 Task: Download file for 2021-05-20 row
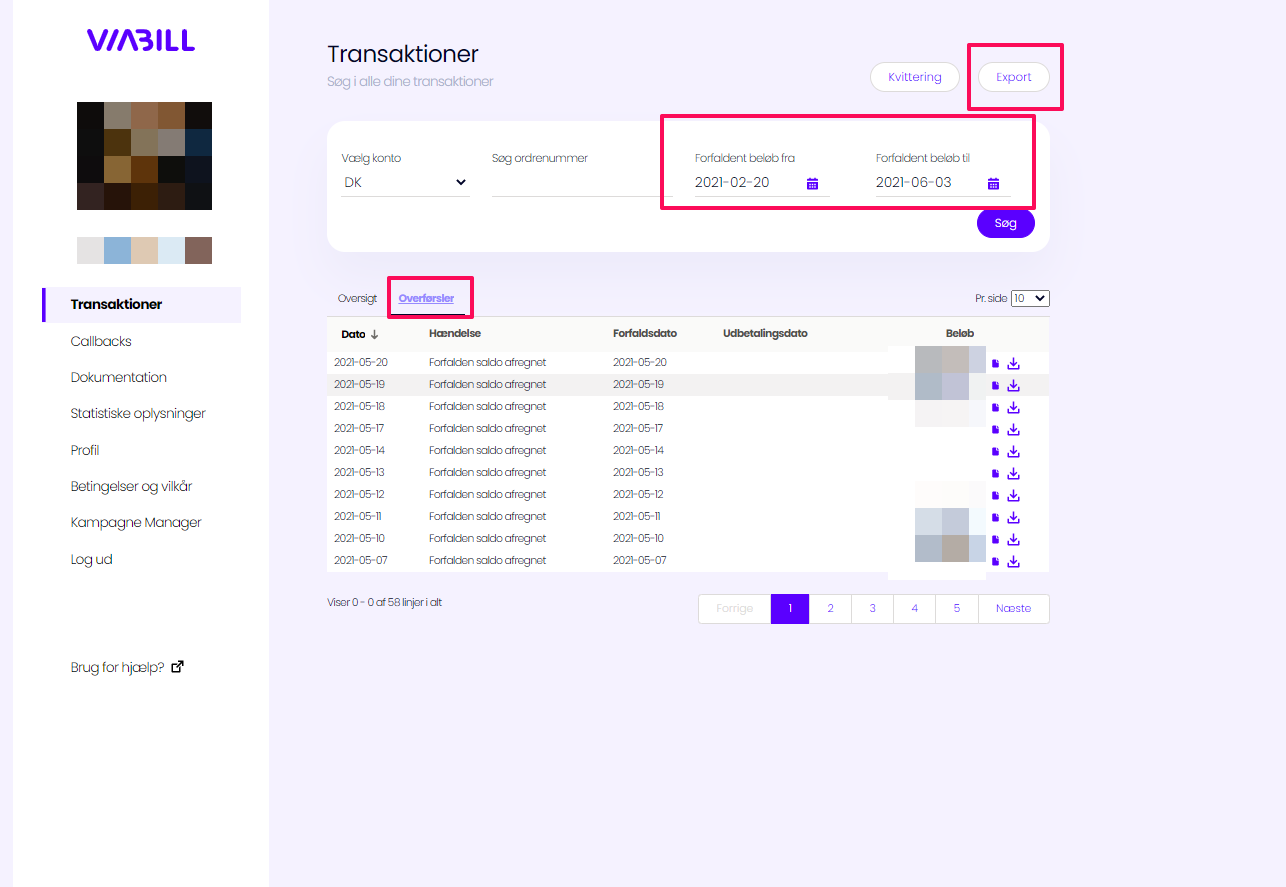[x=1013, y=363]
